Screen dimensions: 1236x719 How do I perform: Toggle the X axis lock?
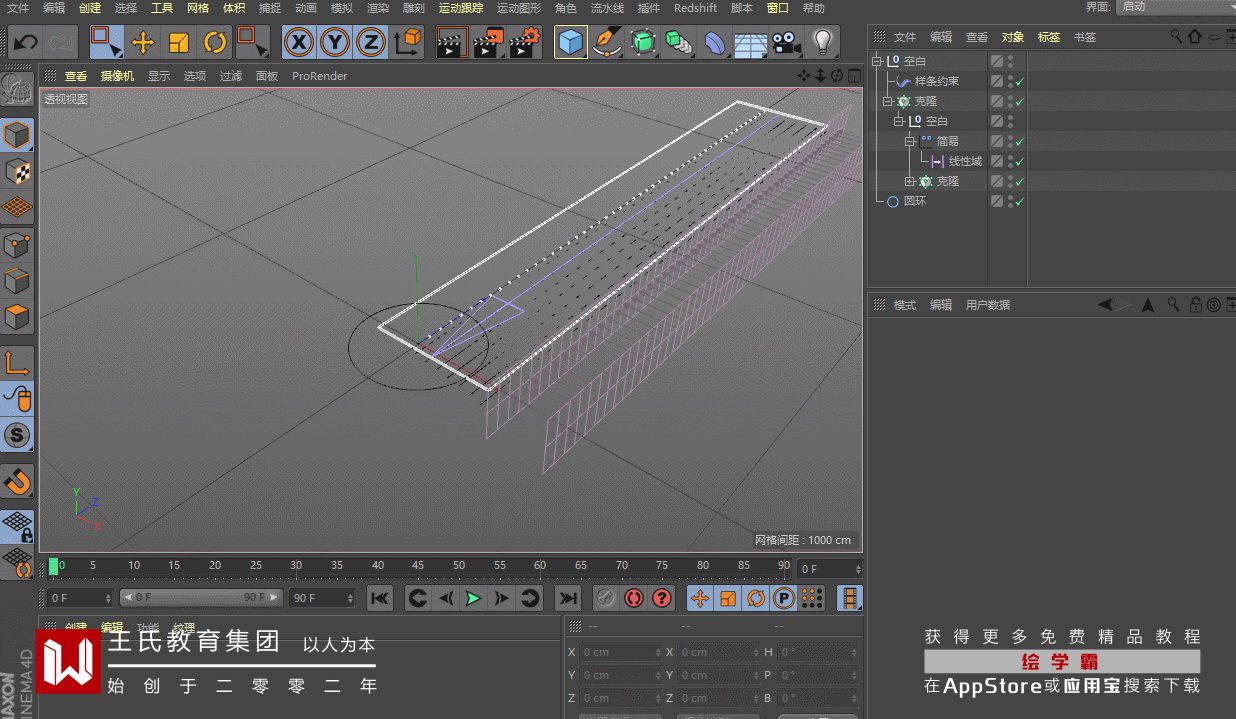pyautogui.click(x=298, y=42)
